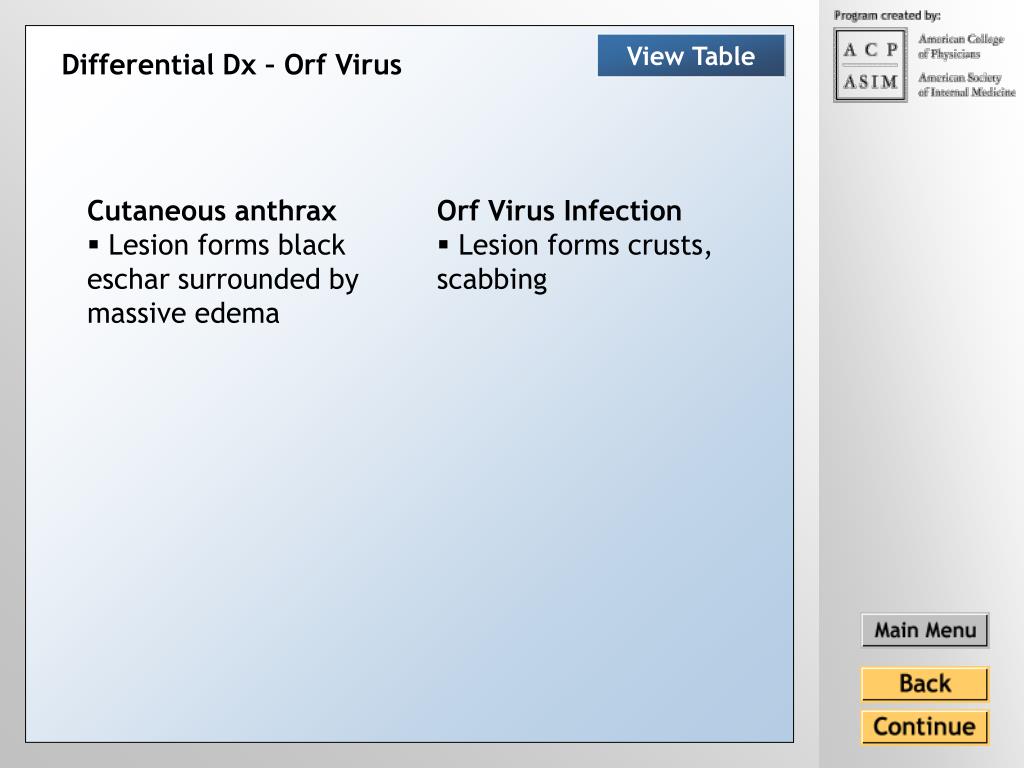Click the 'Program created by:' label
Image resolution: width=1024 pixels, height=768 pixels.
click(887, 15)
